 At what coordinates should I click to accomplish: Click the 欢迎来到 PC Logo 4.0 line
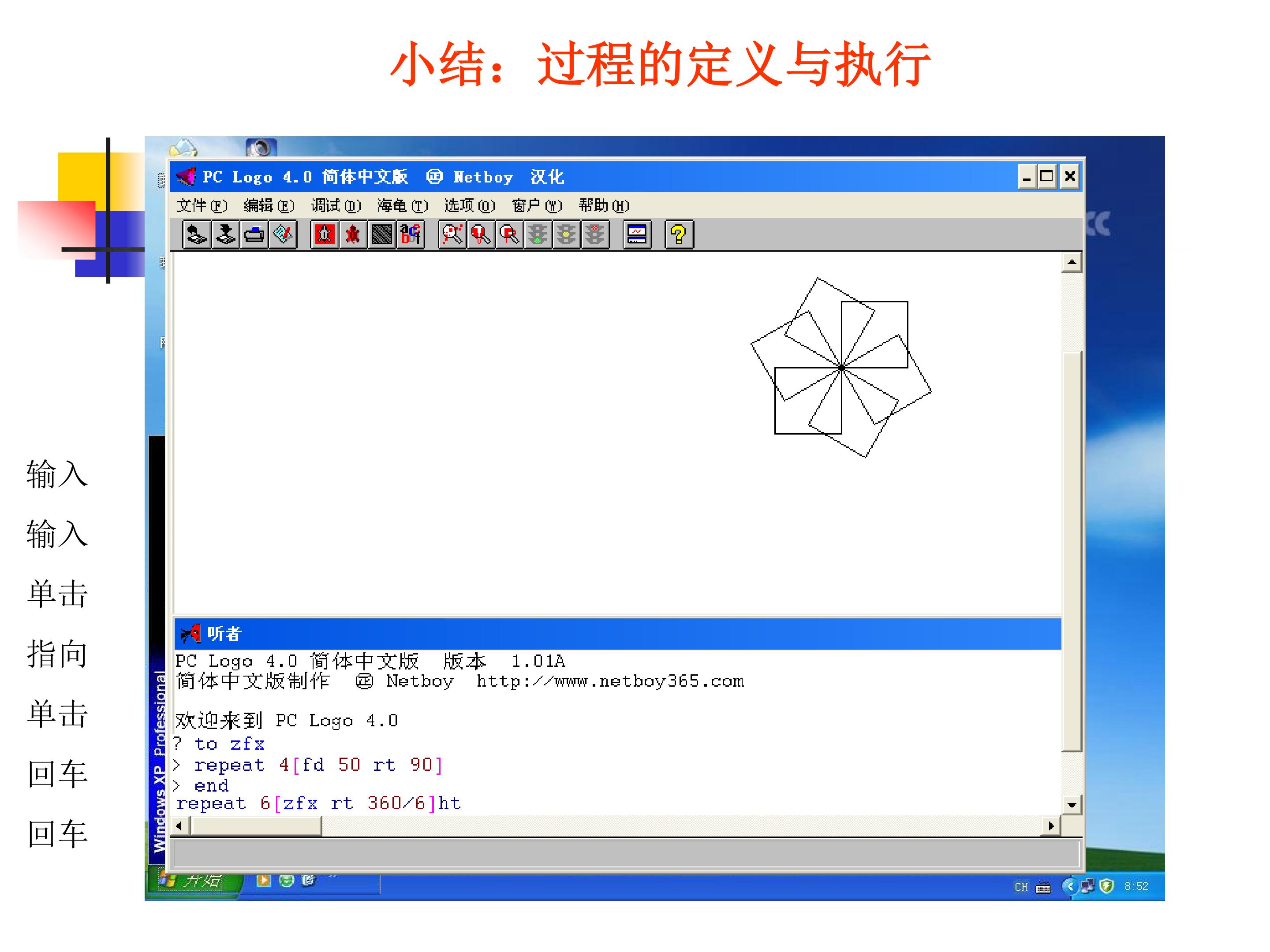coord(286,720)
